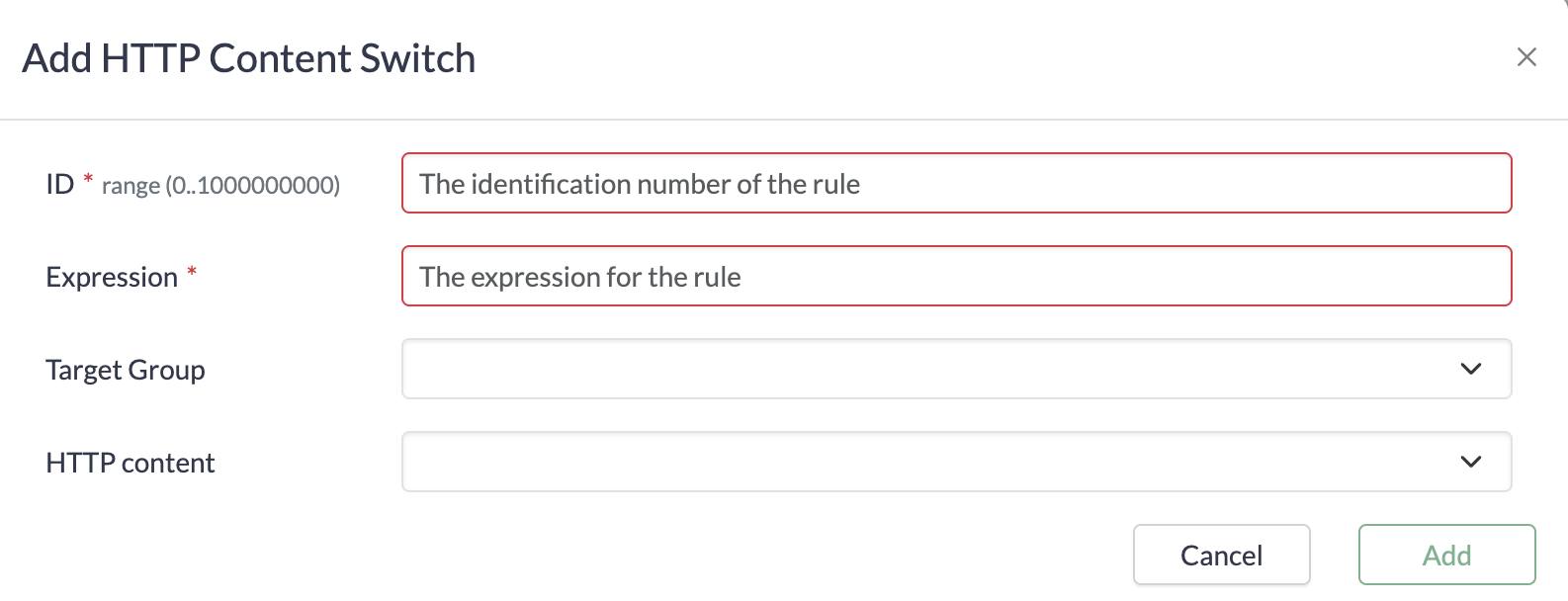Click the red asterisk beside ID
The height and width of the screenshot is (601, 1568).
88,179
